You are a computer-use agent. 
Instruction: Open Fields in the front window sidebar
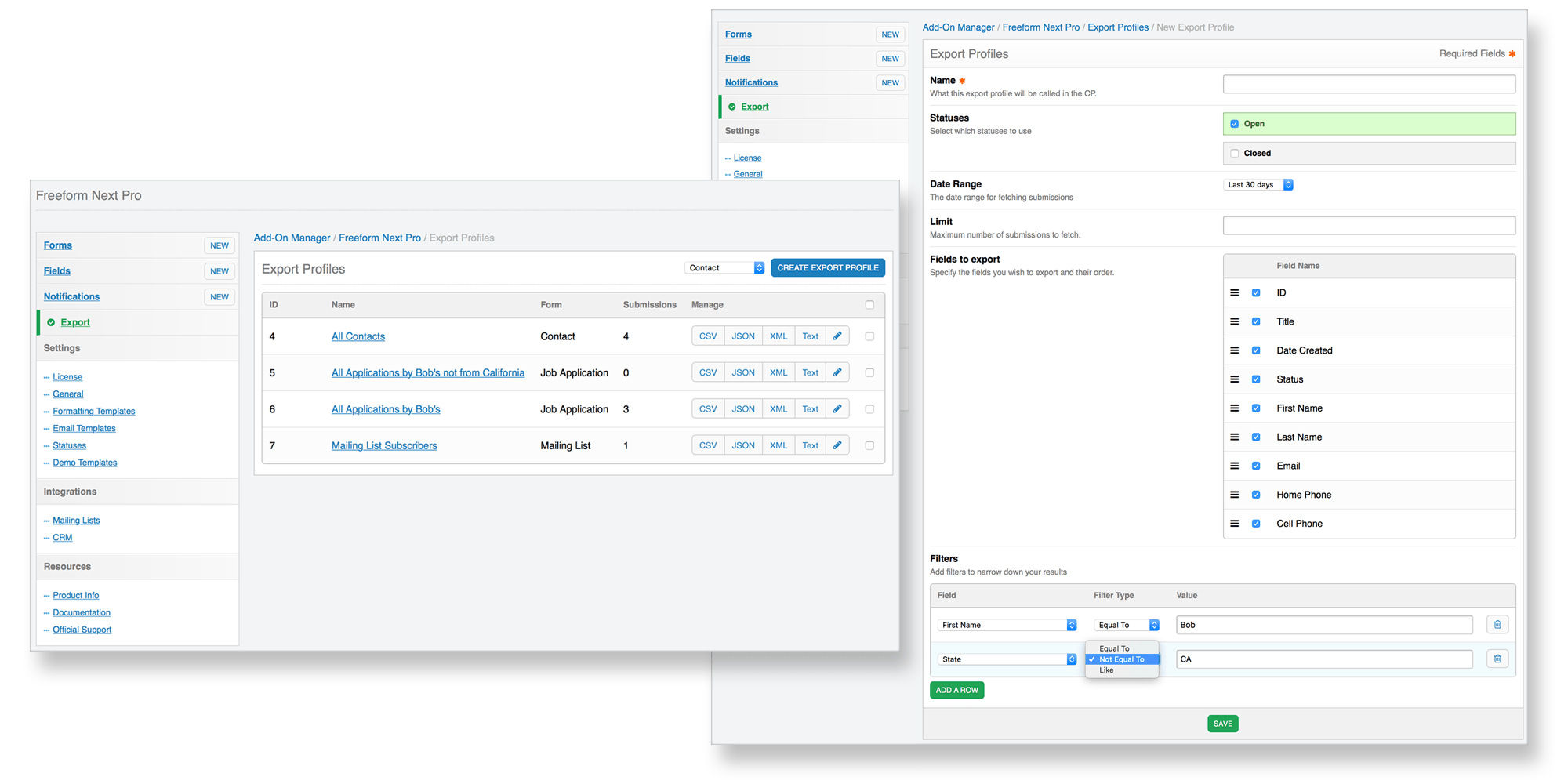(x=57, y=271)
